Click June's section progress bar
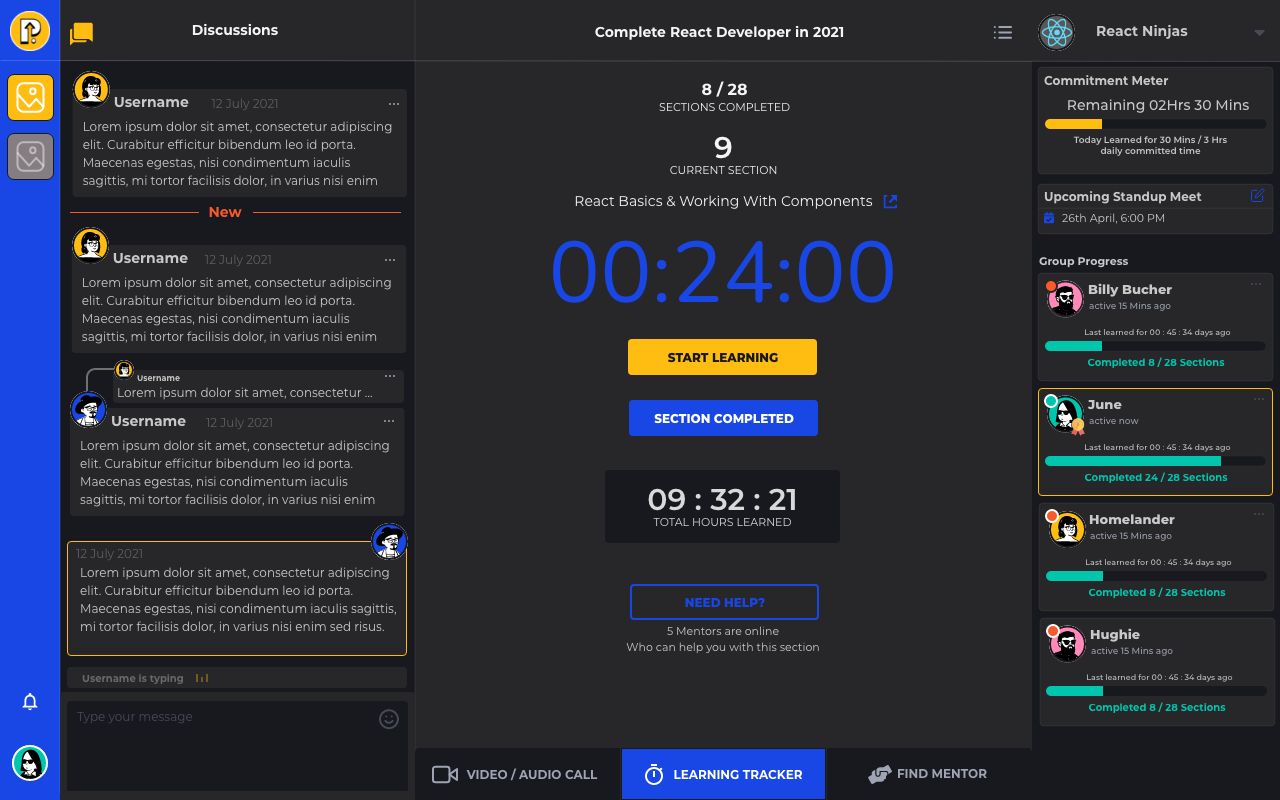This screenshot has width=1280, height=800. tap(1155, 461)
